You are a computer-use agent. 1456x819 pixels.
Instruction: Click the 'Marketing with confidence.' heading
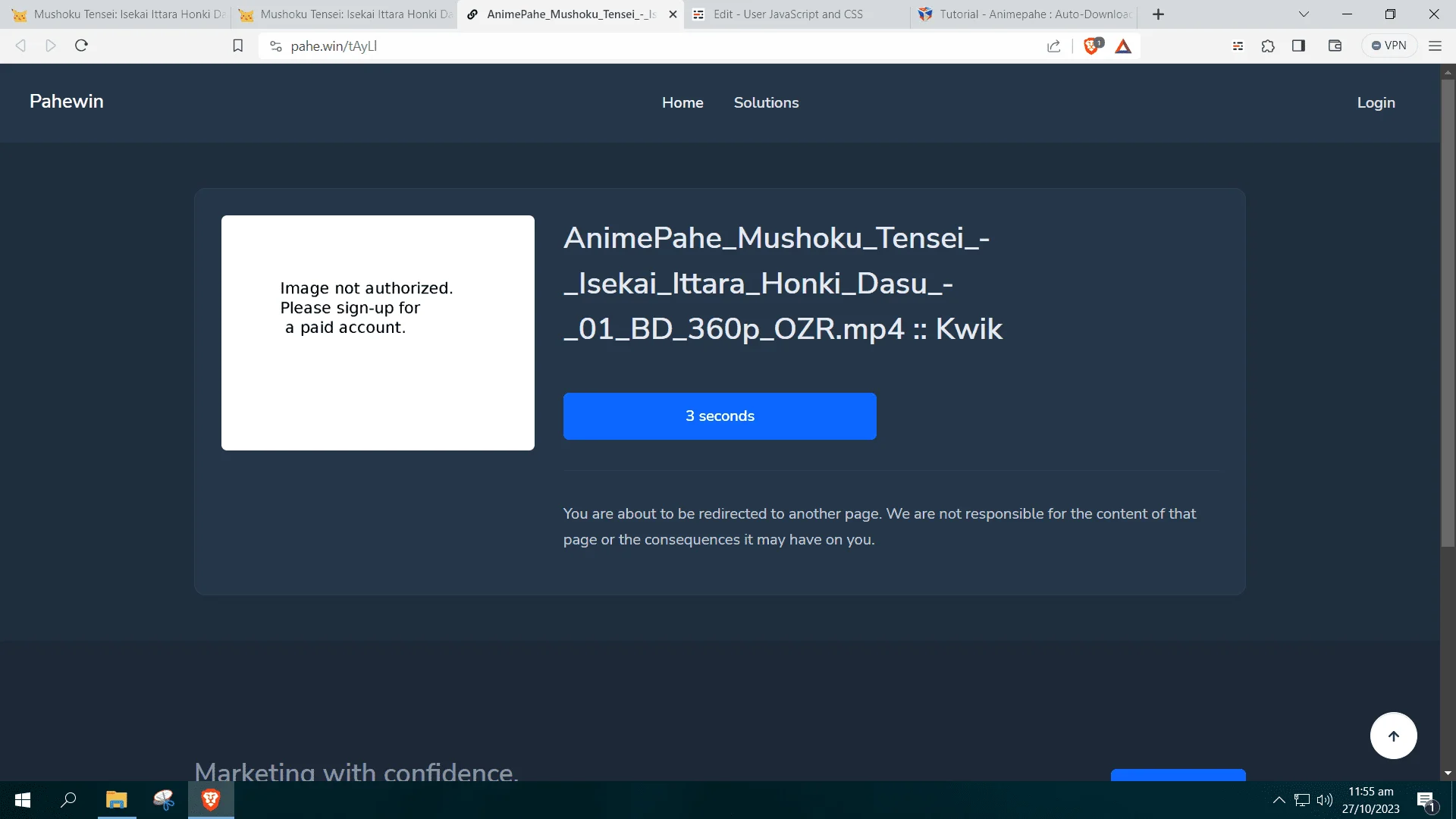tap(356, 770)
